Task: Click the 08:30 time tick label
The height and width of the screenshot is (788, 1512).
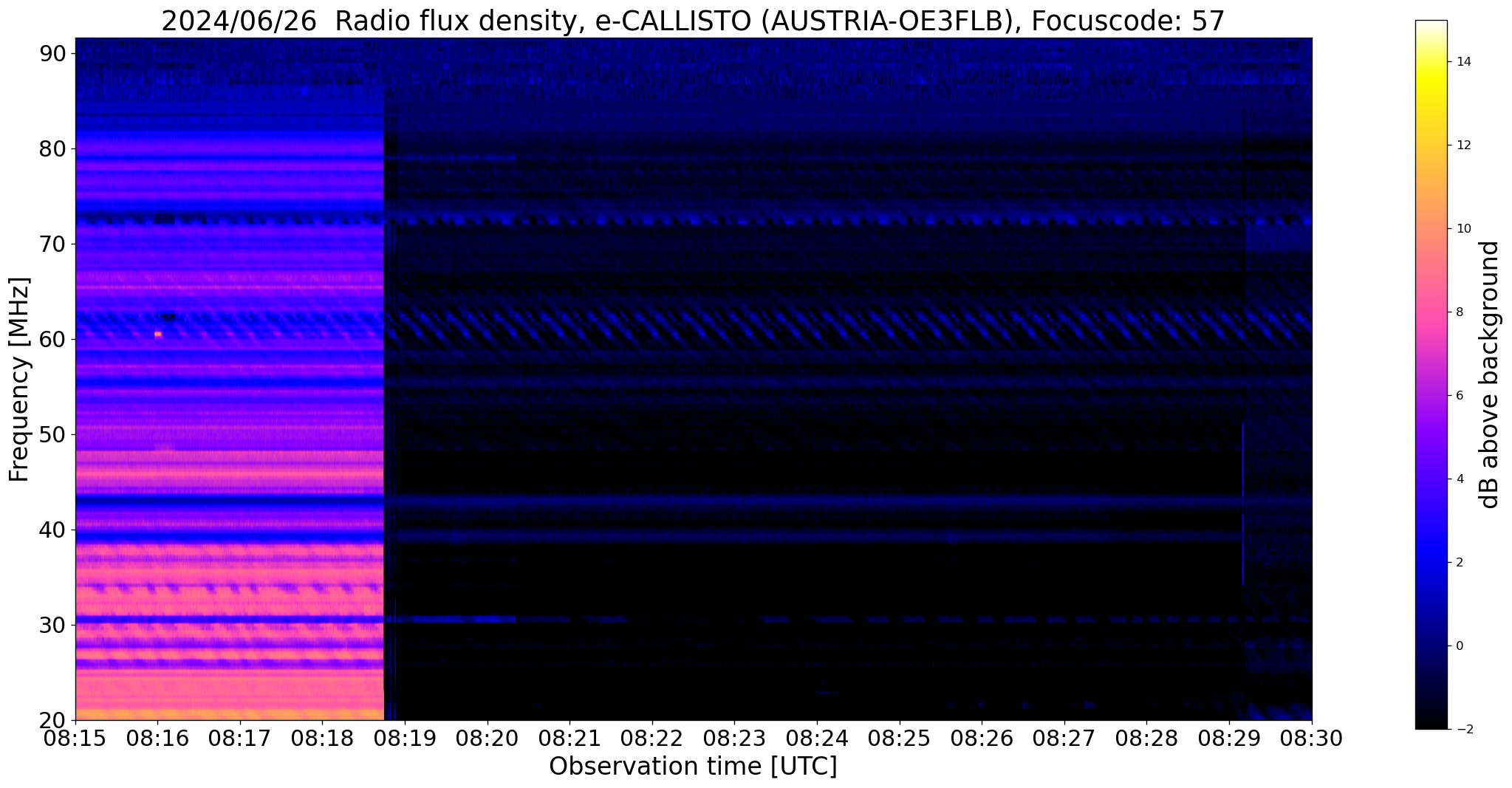Action: click(1312, 738)
